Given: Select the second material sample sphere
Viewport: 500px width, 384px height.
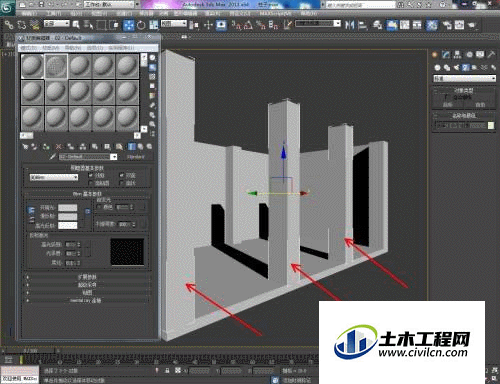Looking at the screenshot, I should click(56, 66).
